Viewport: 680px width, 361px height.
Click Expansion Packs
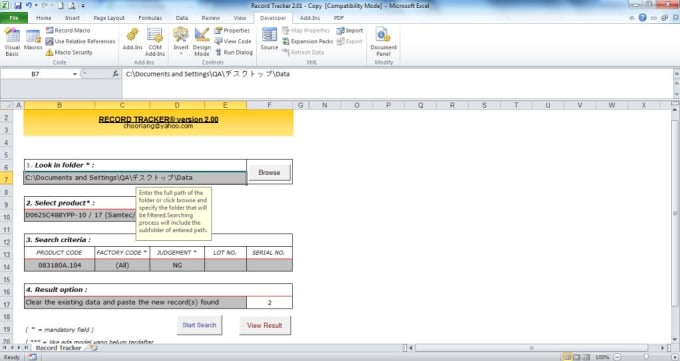tap(307, 41)
